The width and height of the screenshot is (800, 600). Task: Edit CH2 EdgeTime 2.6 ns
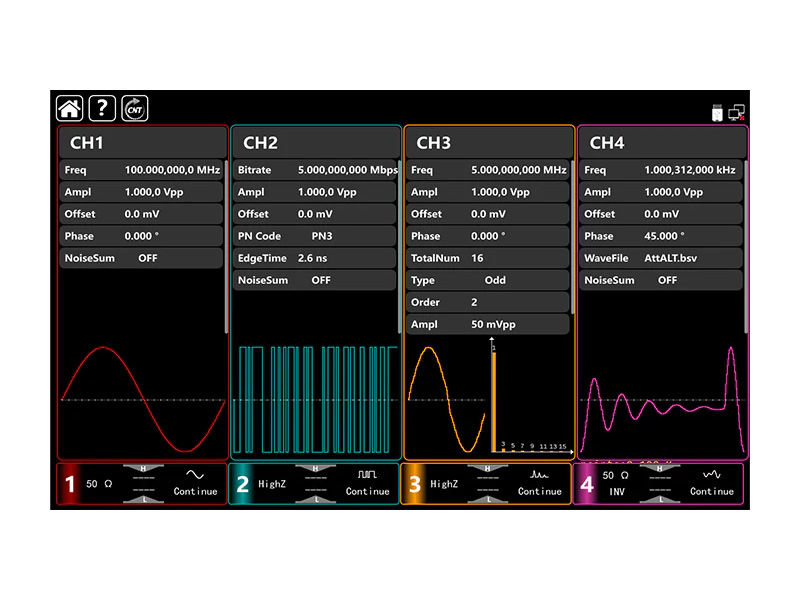point(314,258)
